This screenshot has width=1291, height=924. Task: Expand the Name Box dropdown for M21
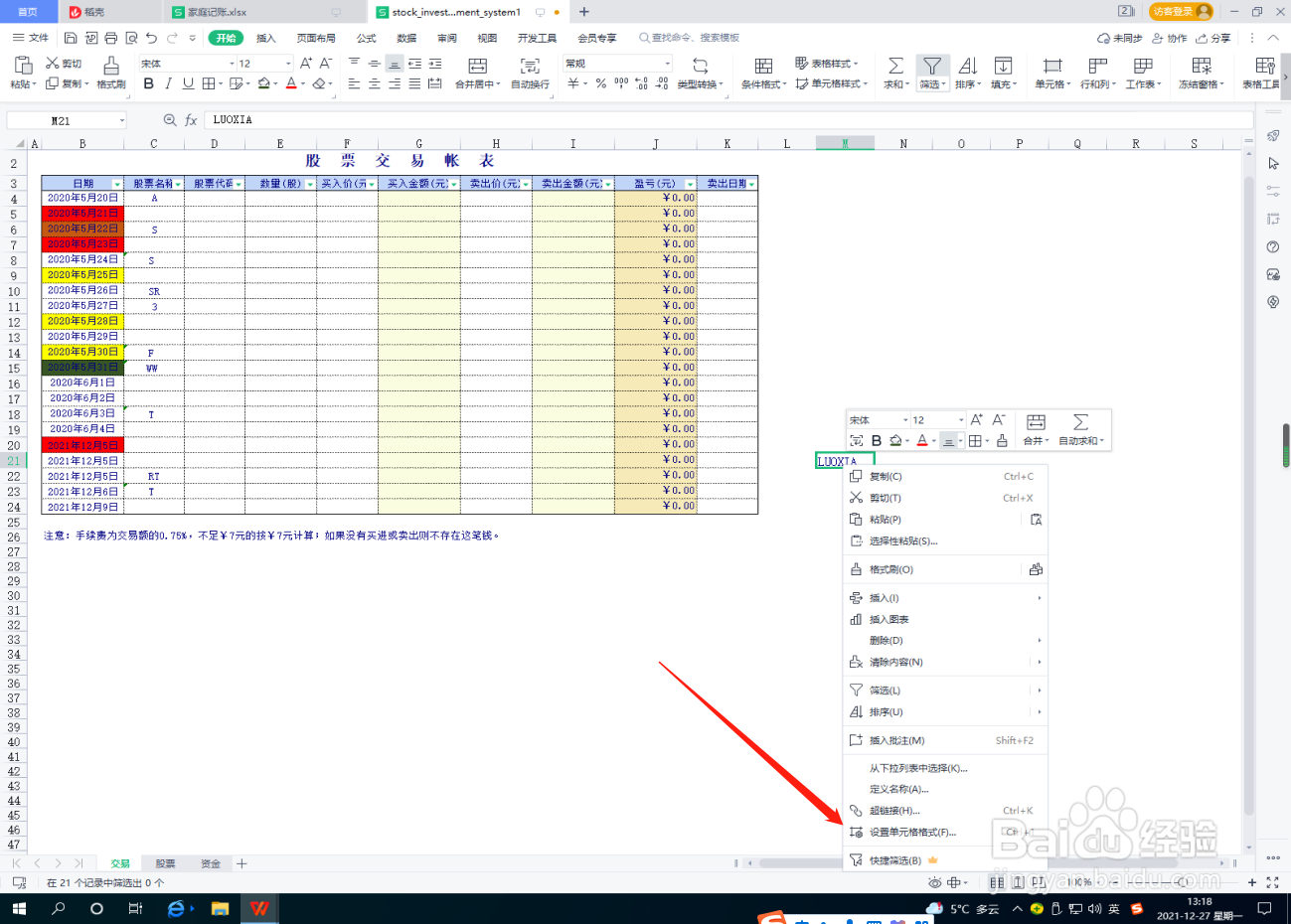(122, 121)
